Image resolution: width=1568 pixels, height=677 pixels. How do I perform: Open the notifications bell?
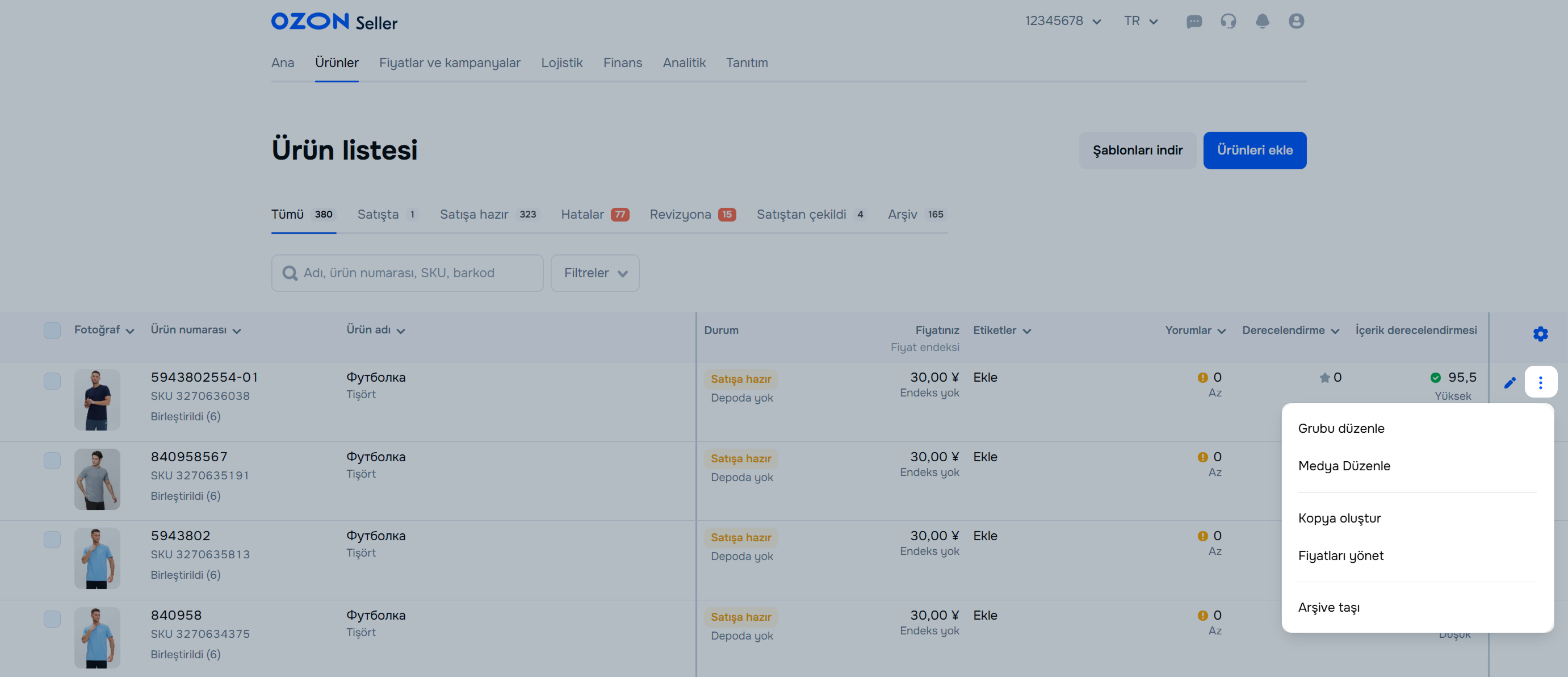point(1262,22)
